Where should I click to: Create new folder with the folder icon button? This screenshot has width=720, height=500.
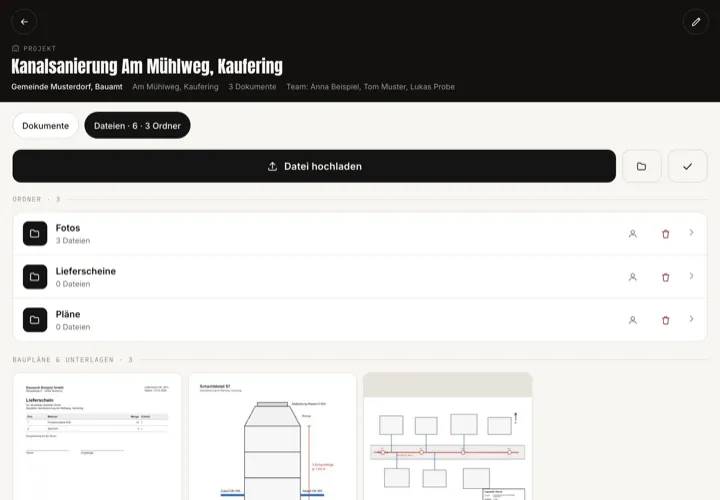641,166
